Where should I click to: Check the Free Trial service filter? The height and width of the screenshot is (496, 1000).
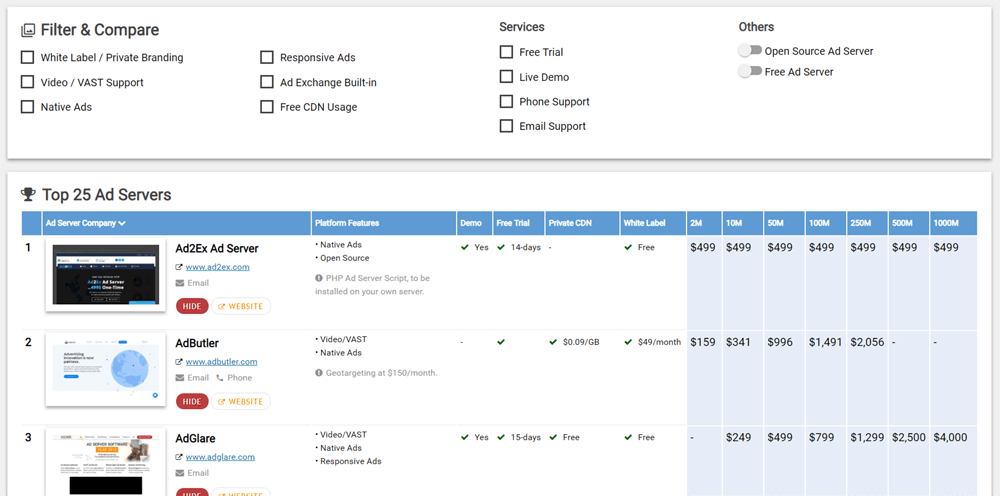pyautogui.click(x=506, y=52)
